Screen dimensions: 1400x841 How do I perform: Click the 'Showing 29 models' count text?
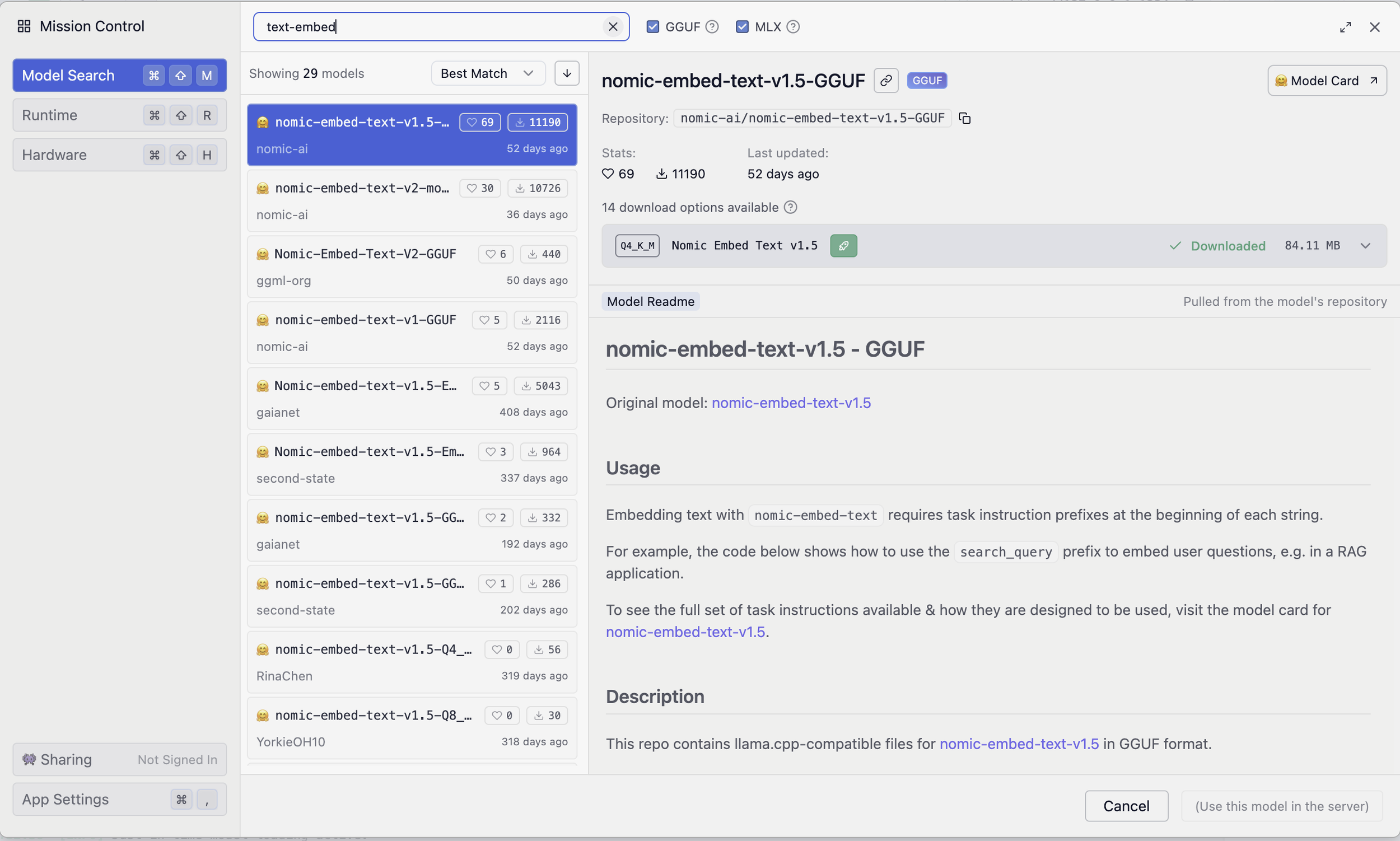(307, 73)
